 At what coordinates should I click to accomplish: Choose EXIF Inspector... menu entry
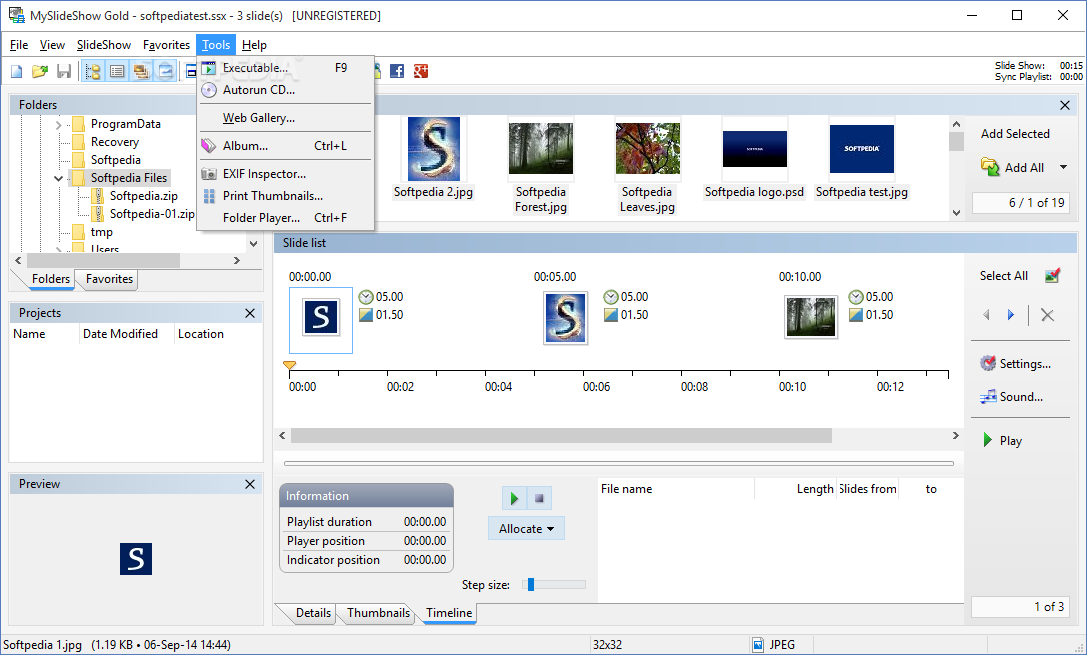coord(286,174)
